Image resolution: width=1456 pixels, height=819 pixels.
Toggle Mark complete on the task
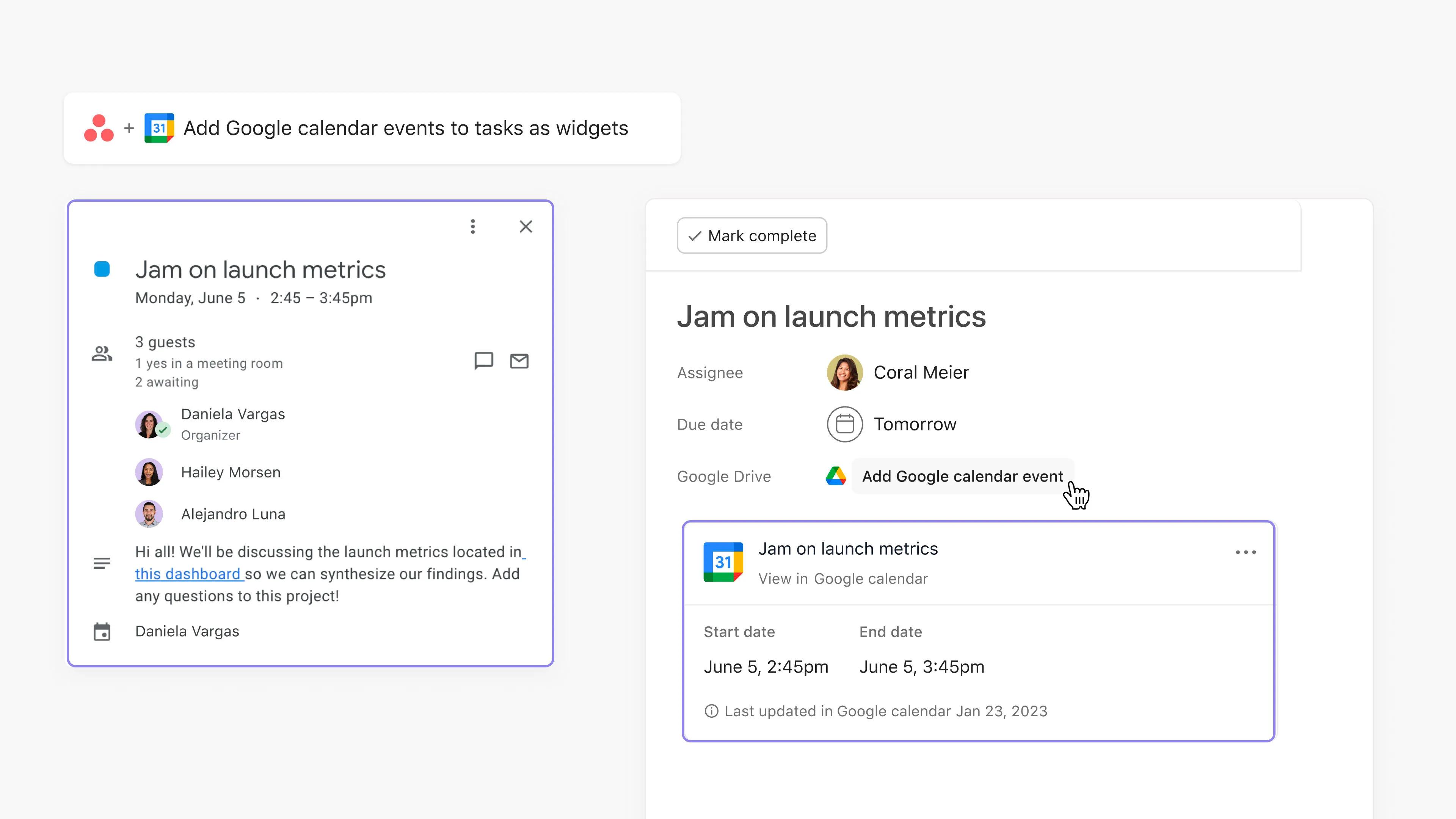click(x=752, y=236)
